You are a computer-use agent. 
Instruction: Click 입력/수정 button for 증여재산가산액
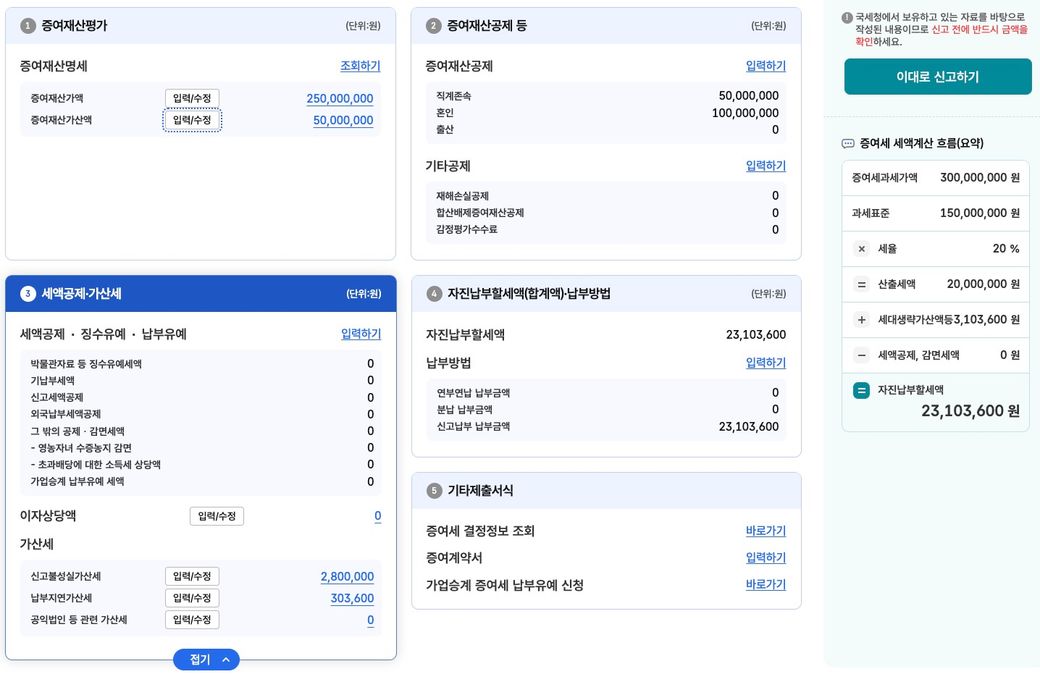(192, 120)
